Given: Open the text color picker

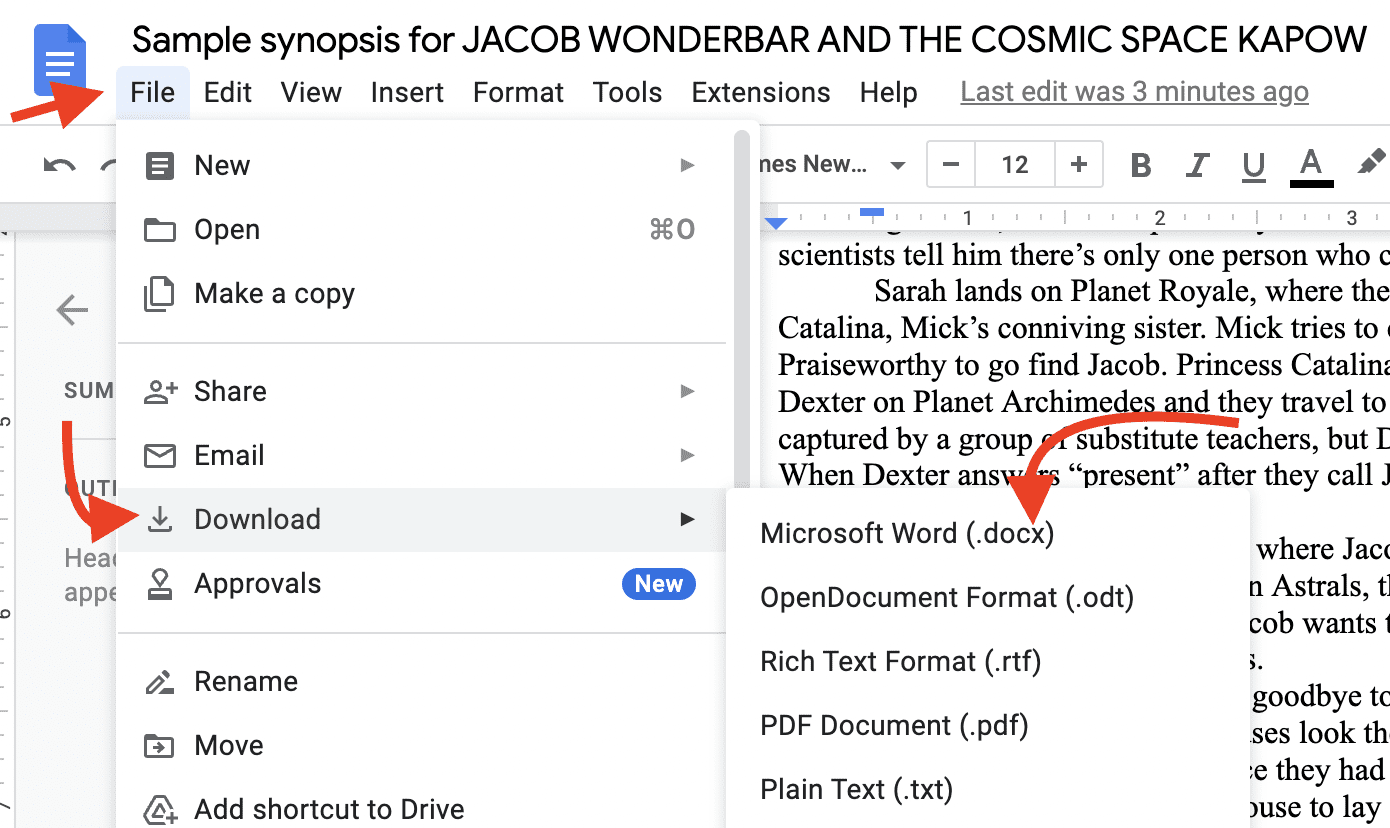Looking at the screenshot, I should 1311,165.
